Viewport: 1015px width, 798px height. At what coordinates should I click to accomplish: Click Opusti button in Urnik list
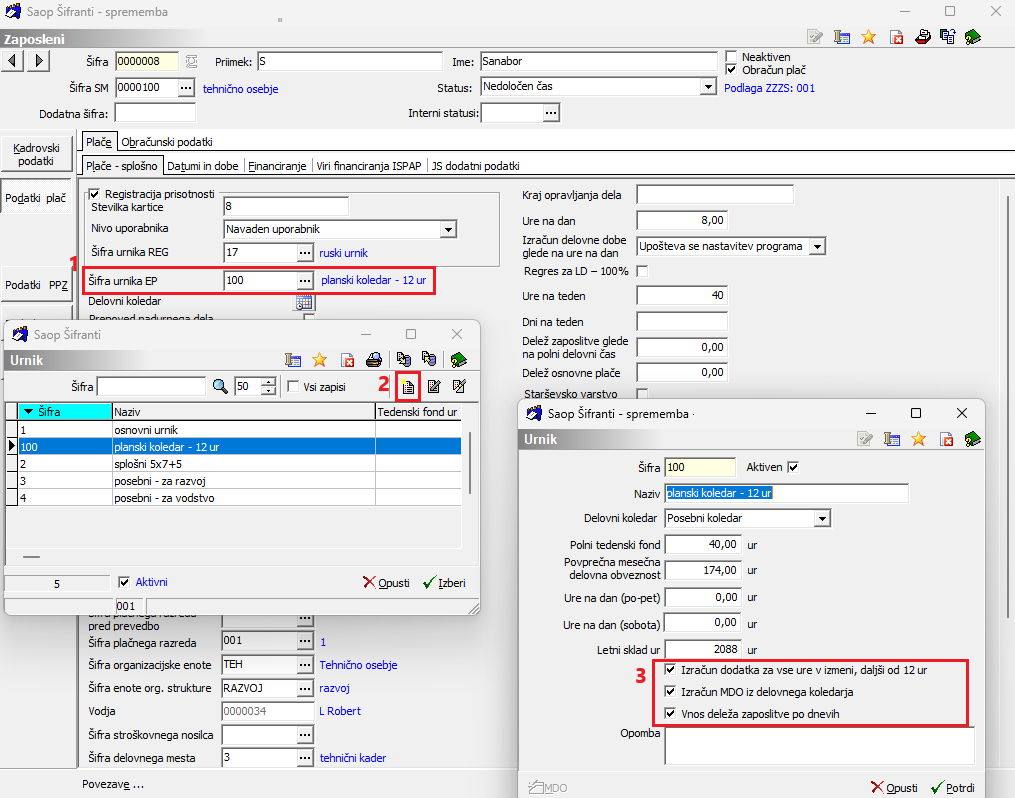386,582
